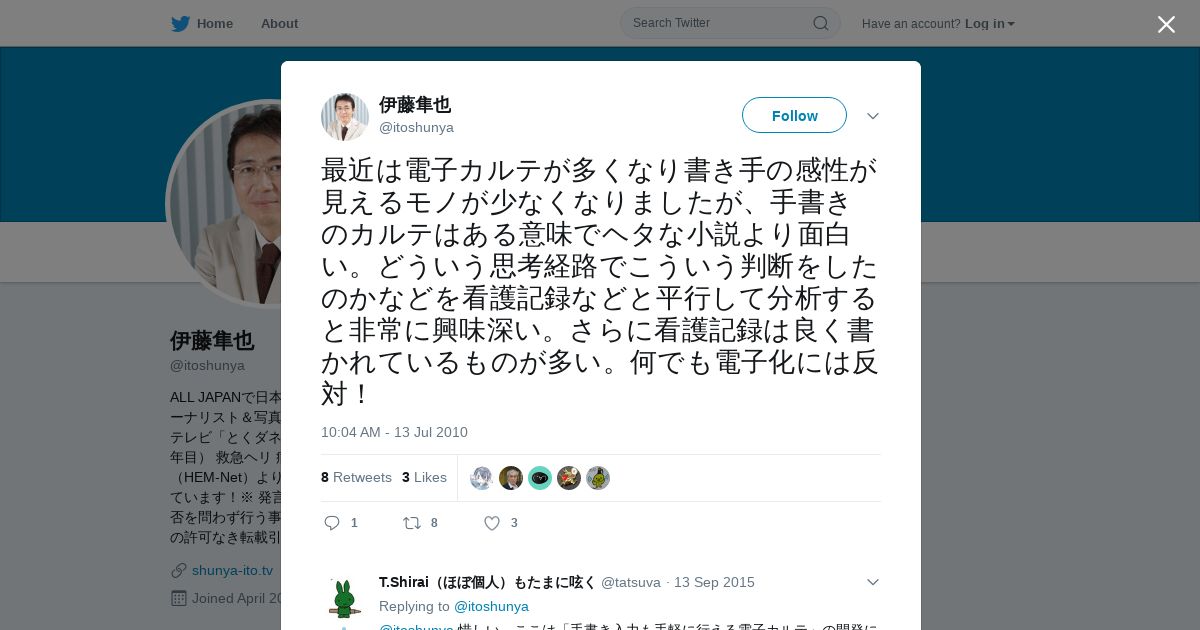
Task: Close the tweet overlay with the X icon
Action: (x=1166, y=24)
